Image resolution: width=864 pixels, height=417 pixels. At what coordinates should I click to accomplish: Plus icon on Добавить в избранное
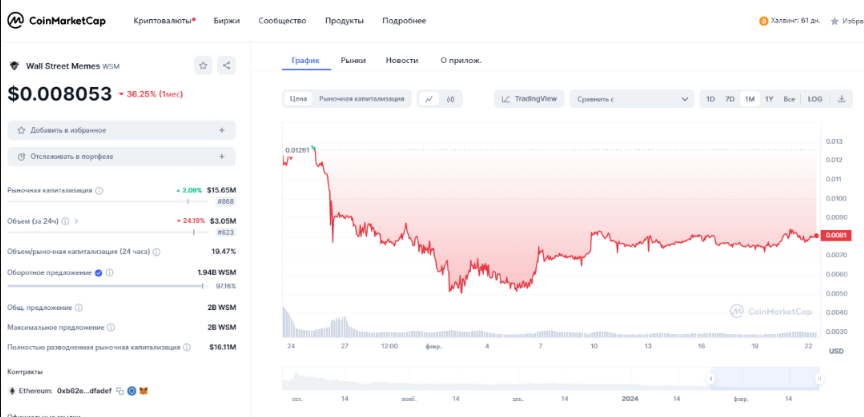tap(222, 131)
